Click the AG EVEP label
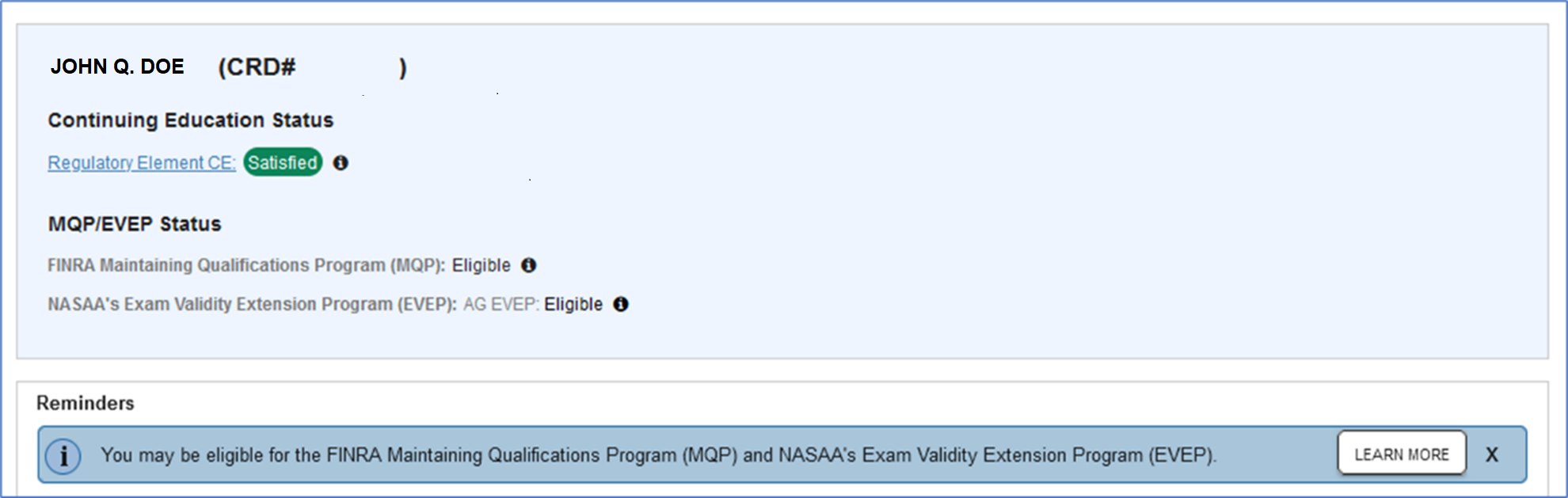This screenshot has height=498, width=1568. [x=500, y=304]
